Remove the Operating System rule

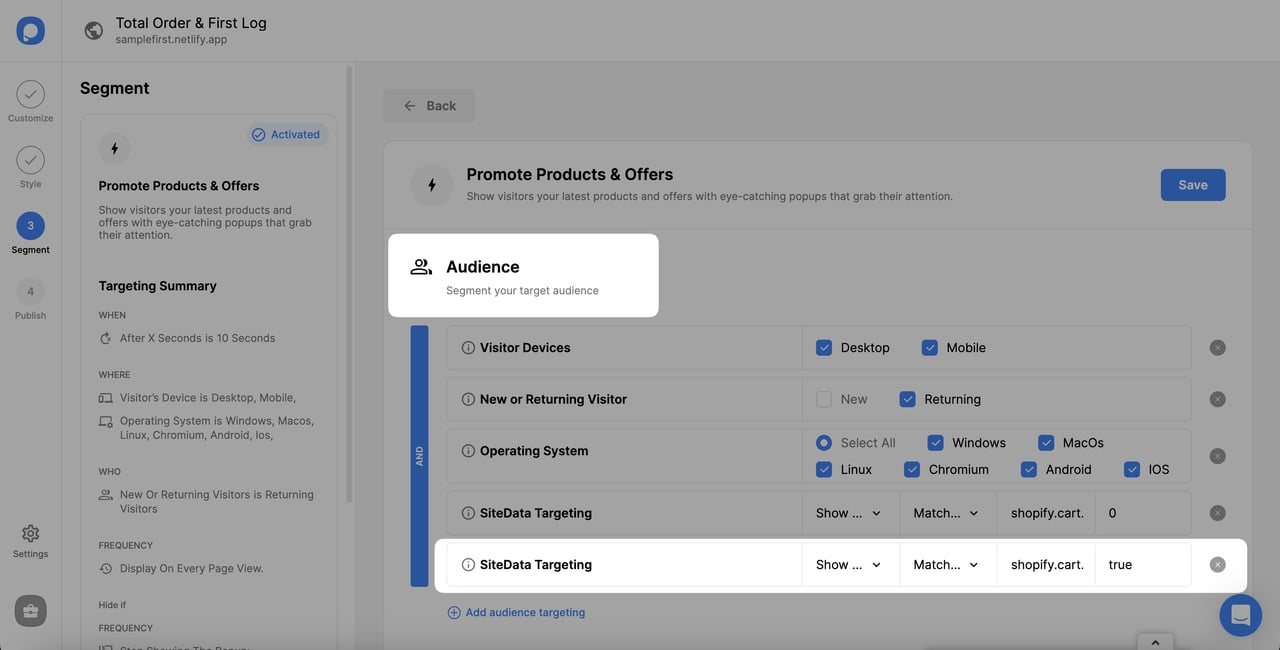coord(1217,456)
